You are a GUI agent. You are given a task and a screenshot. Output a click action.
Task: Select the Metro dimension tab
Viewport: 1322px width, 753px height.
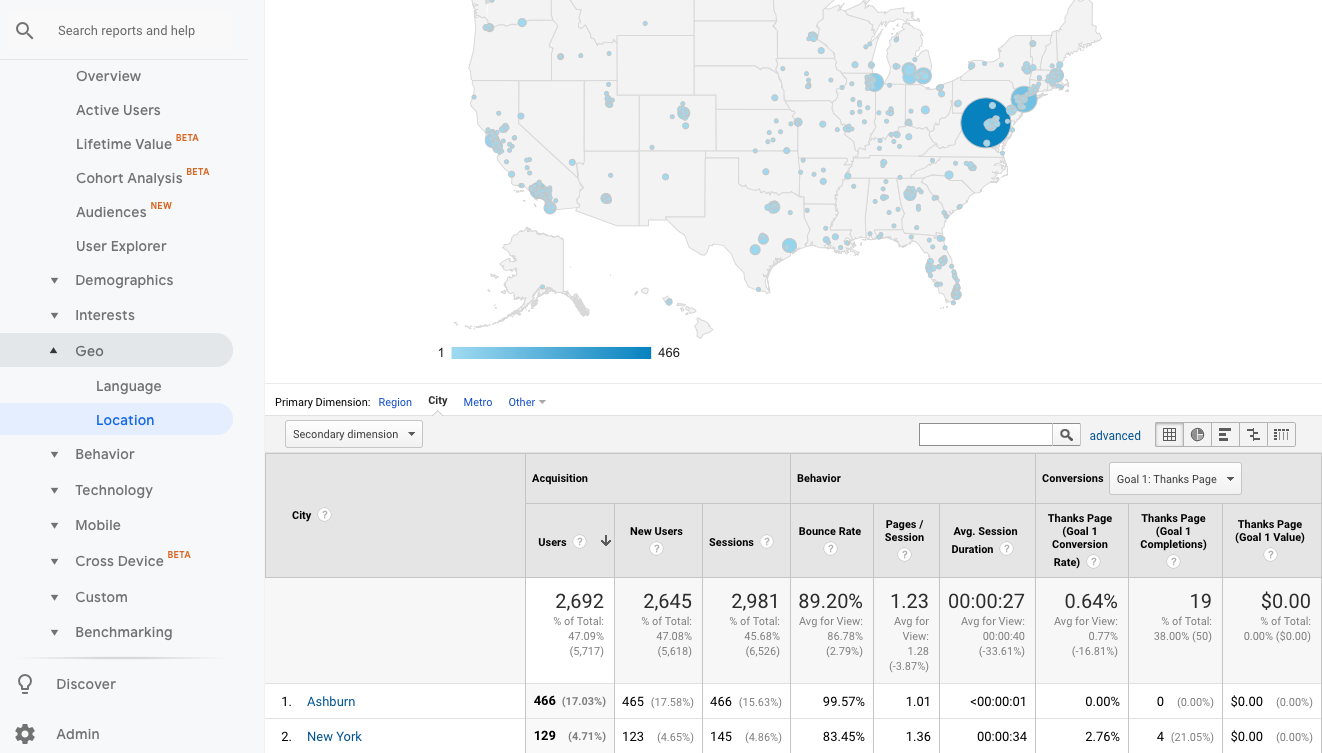click(477, 402)
